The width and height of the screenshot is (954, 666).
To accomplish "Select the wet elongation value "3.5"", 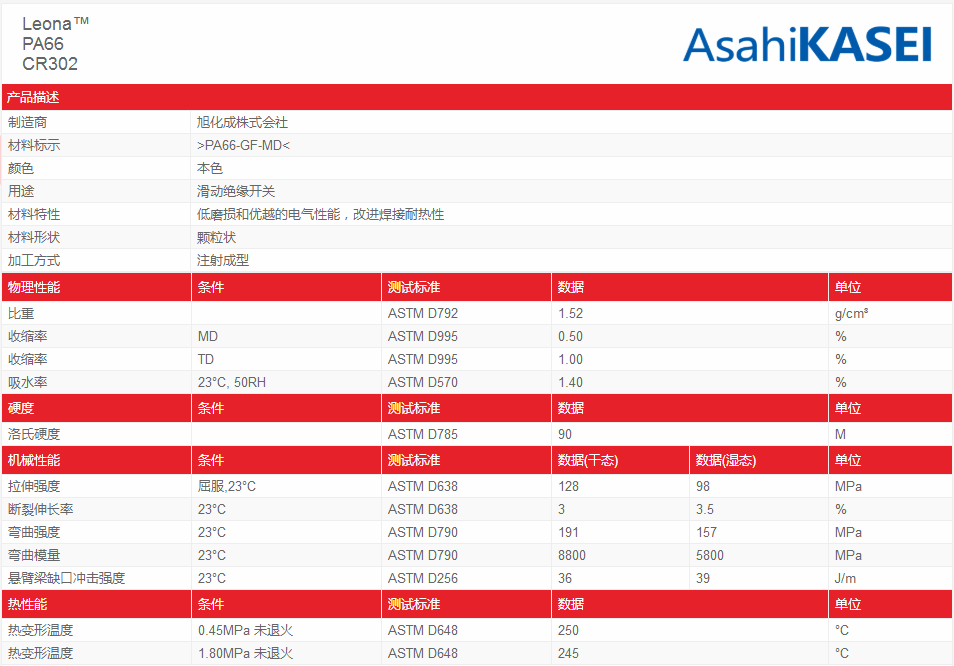I will (705, 510).
